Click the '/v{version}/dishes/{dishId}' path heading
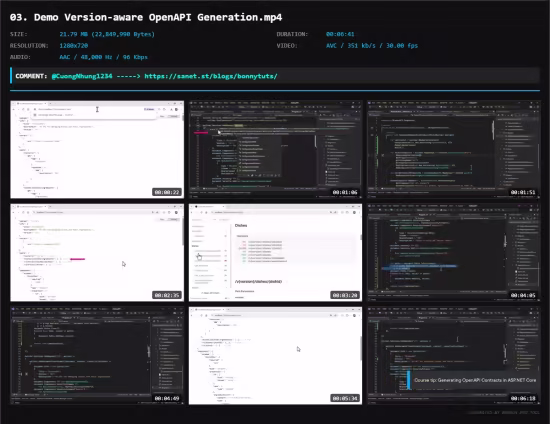Screen dimensions: 550x424 point(259,282)
